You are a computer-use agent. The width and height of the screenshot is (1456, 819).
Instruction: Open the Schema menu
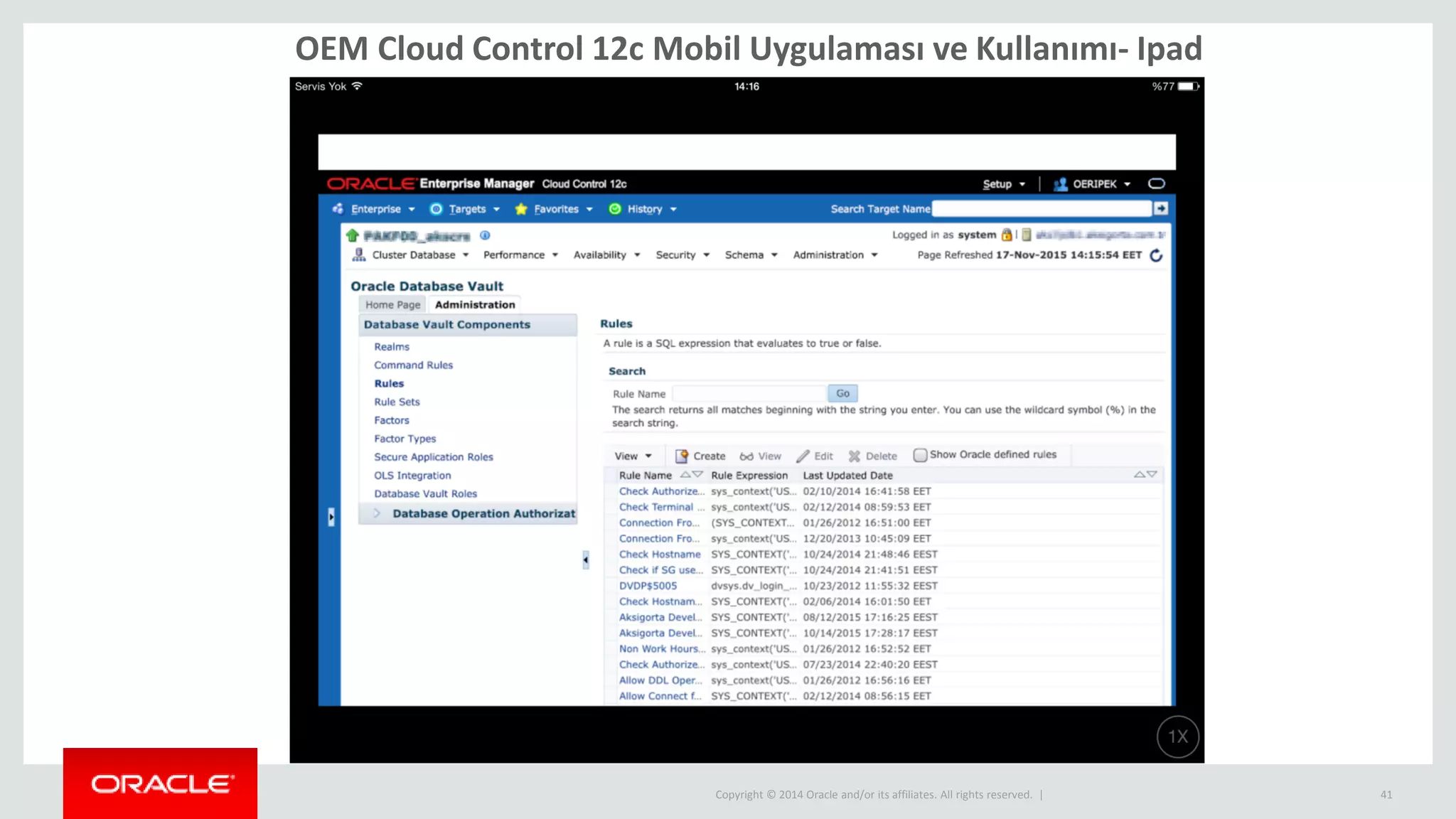tap(751, 255)
